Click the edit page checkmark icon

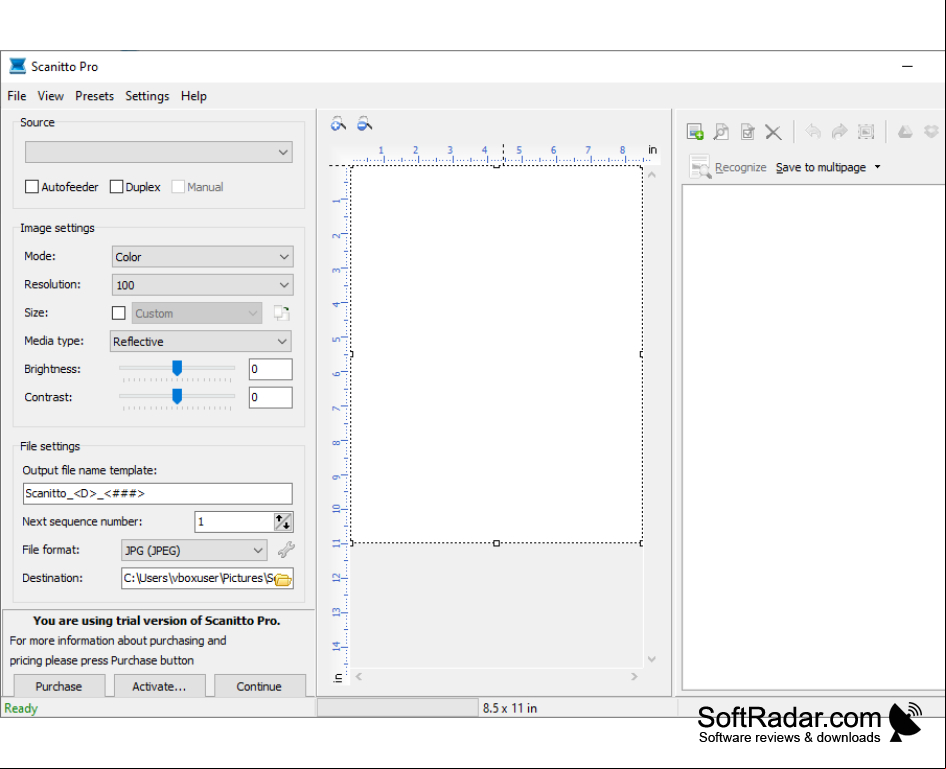(748, 131)
